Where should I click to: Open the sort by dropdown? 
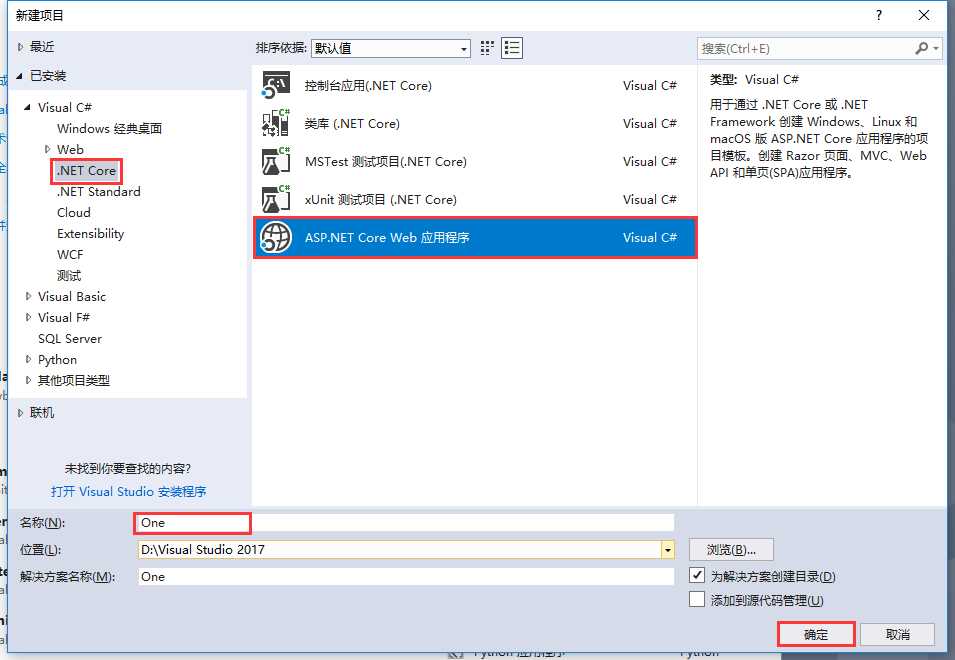(x=390, y=48)
